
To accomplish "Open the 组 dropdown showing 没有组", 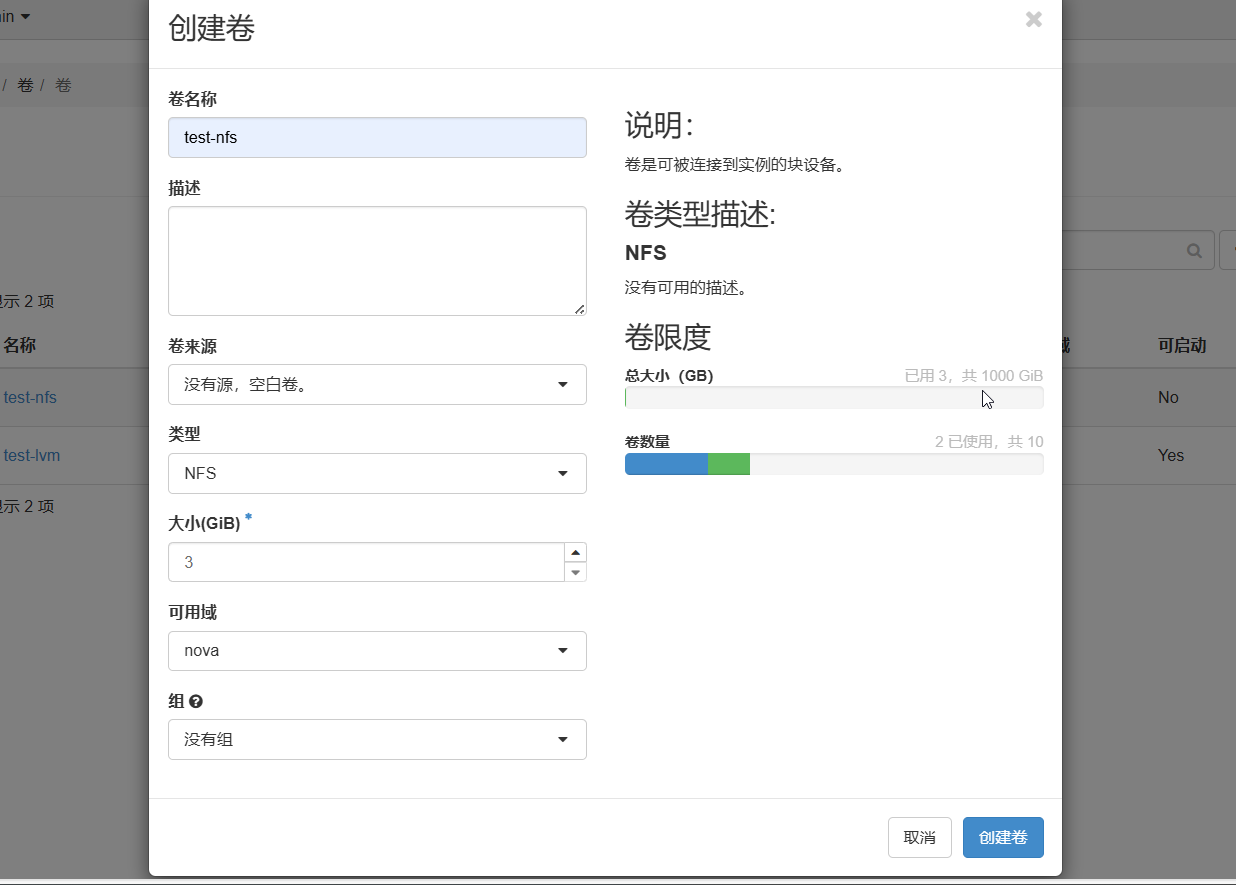I will pos(377,739).
